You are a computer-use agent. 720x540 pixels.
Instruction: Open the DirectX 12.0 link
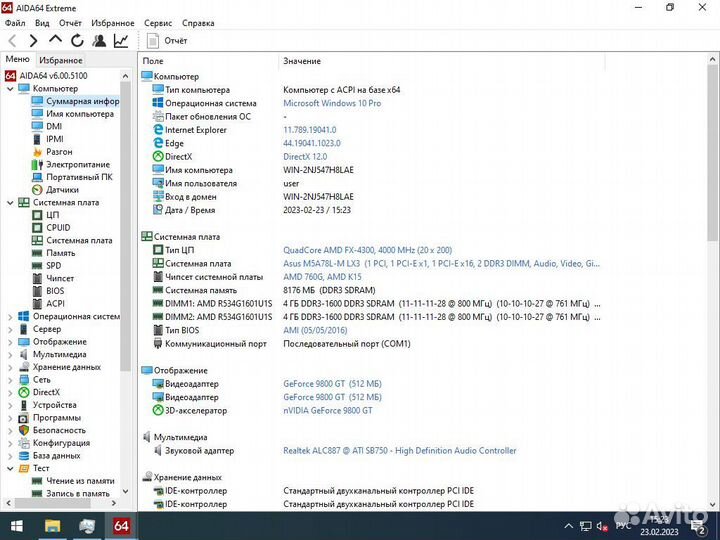point(305,157)
